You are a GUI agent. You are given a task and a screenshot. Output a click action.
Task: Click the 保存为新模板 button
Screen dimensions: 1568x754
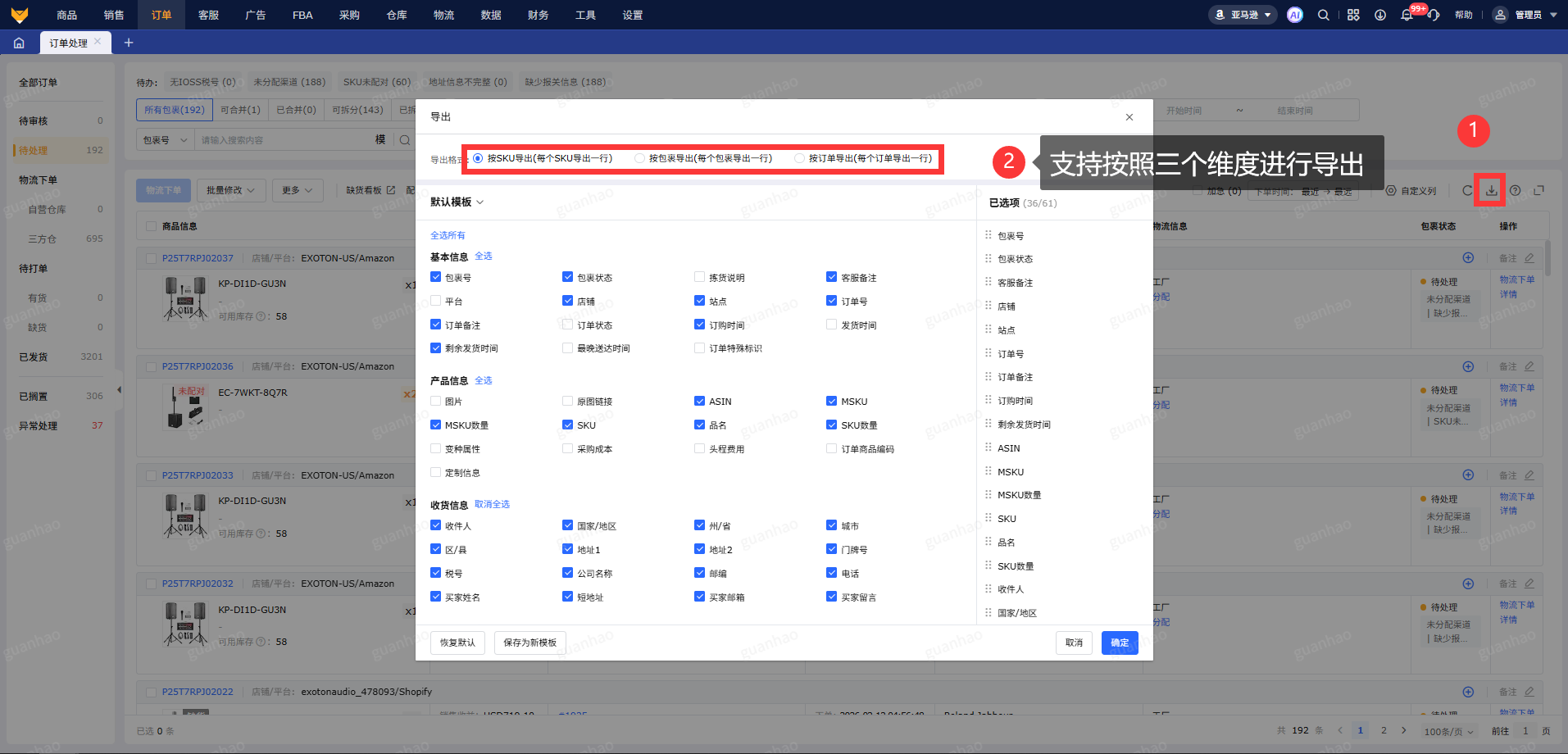pos(529,643)
